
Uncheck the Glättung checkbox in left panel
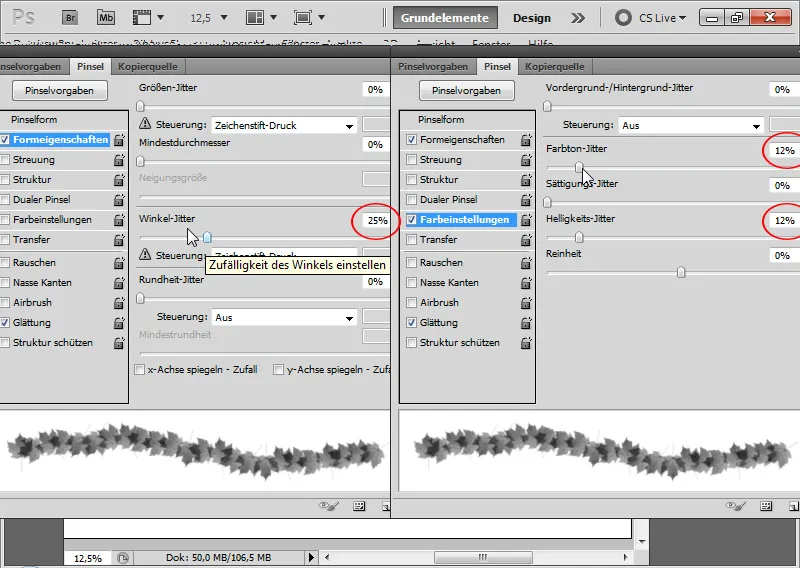pos(5,323)
